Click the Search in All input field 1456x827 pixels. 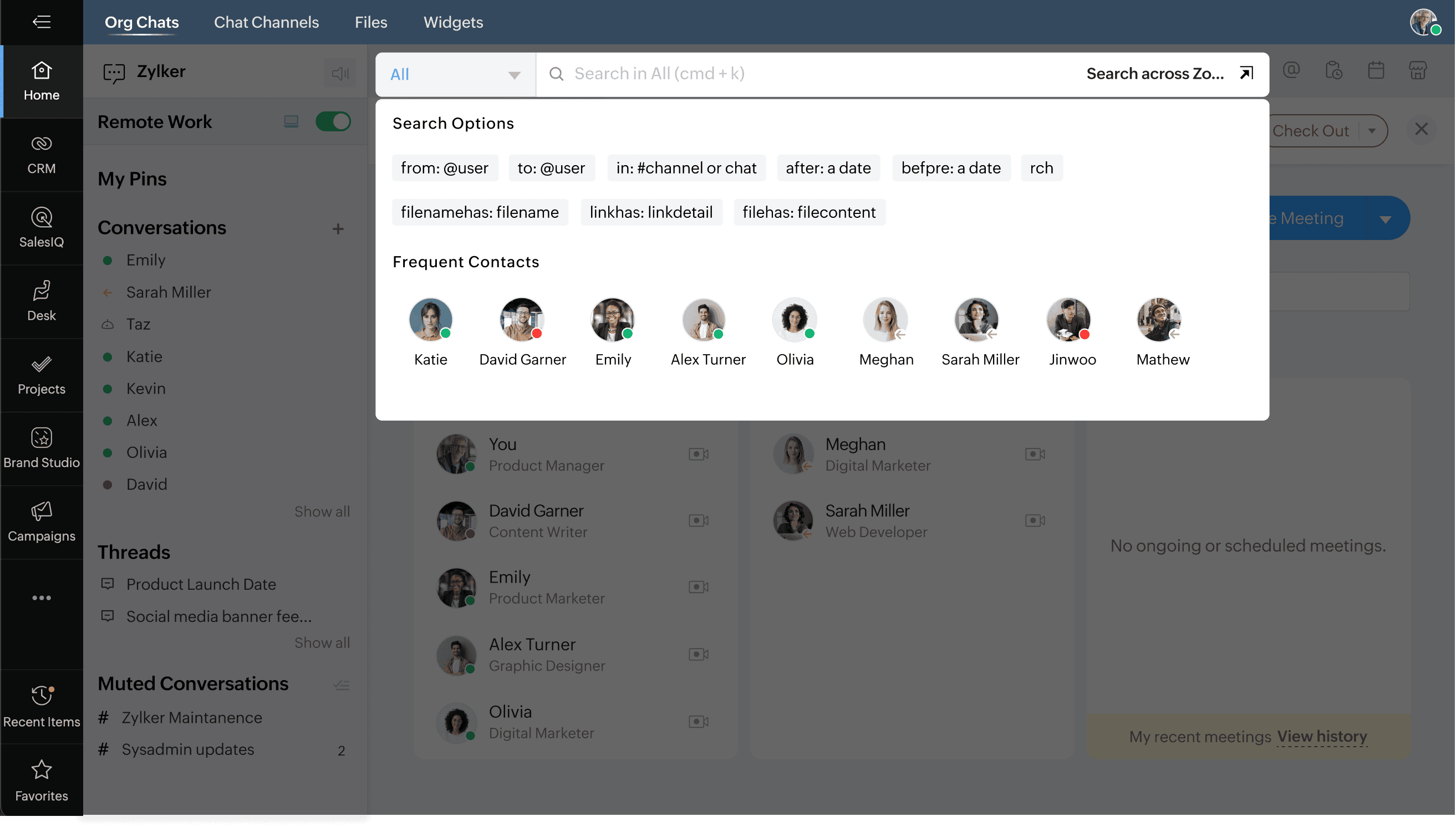(x=795, y=74)
